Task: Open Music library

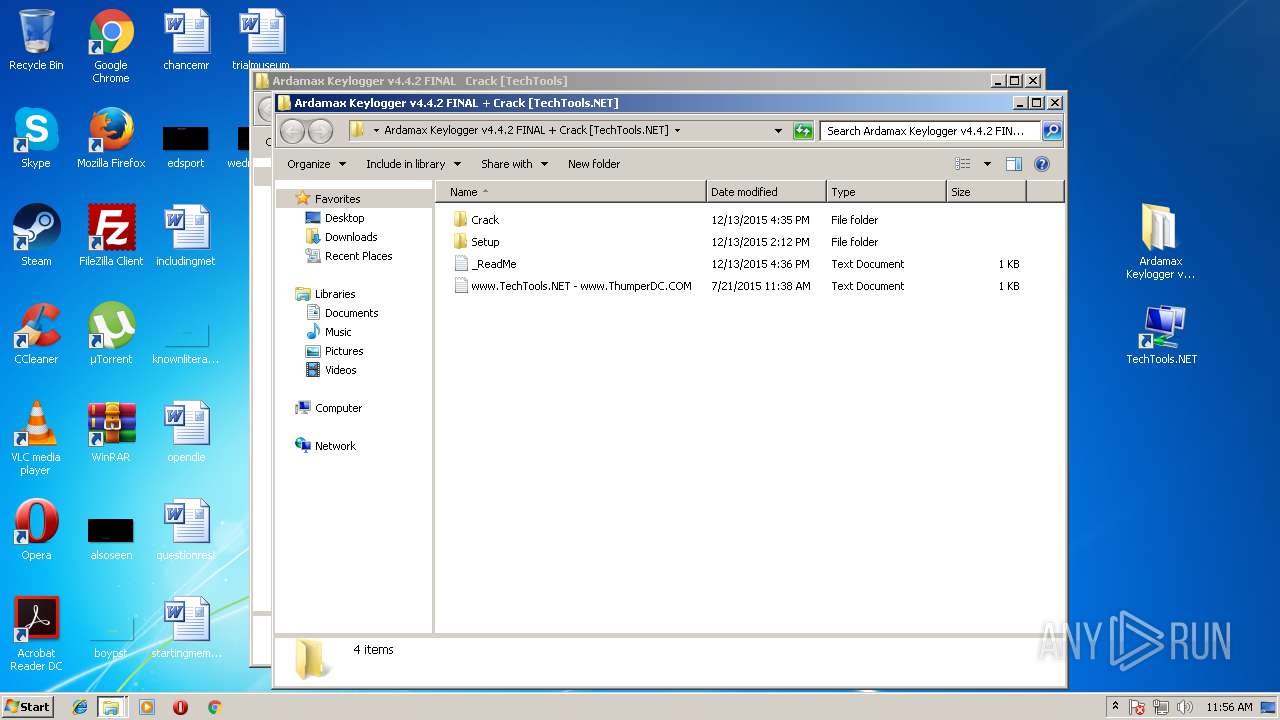Action: (329, 332)
